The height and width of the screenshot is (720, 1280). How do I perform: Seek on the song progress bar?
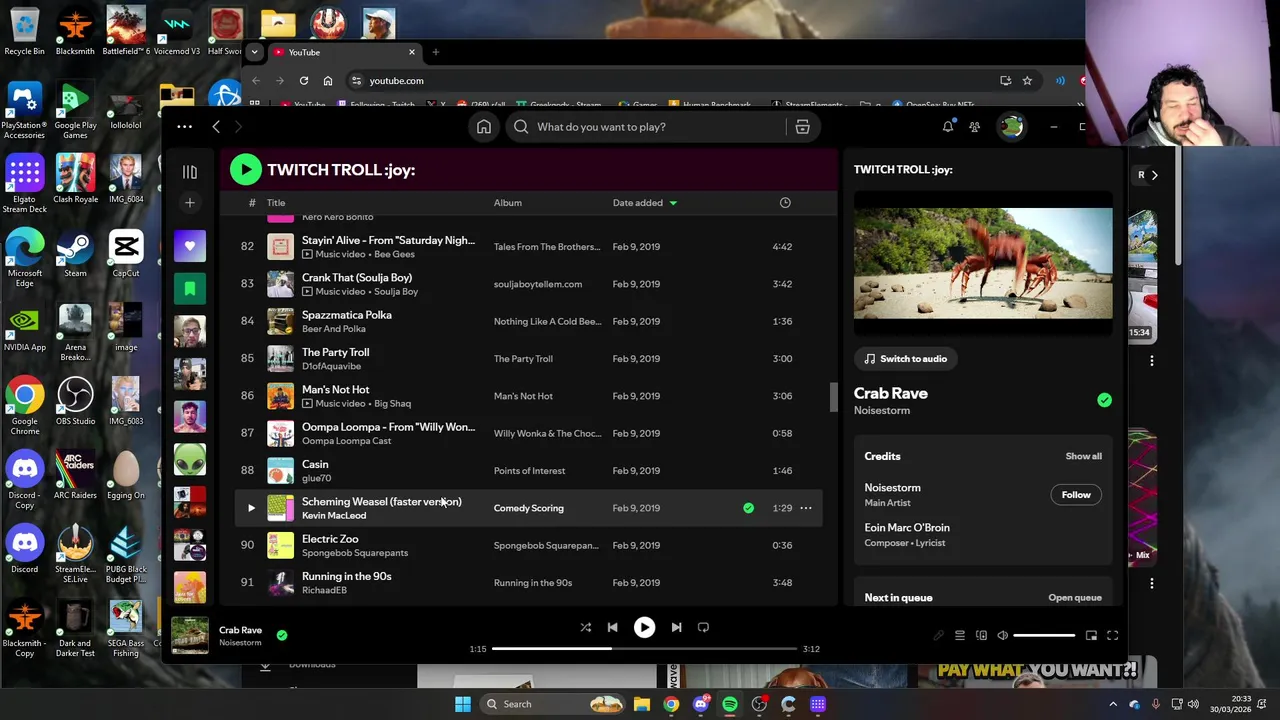(x=644, y=649)
